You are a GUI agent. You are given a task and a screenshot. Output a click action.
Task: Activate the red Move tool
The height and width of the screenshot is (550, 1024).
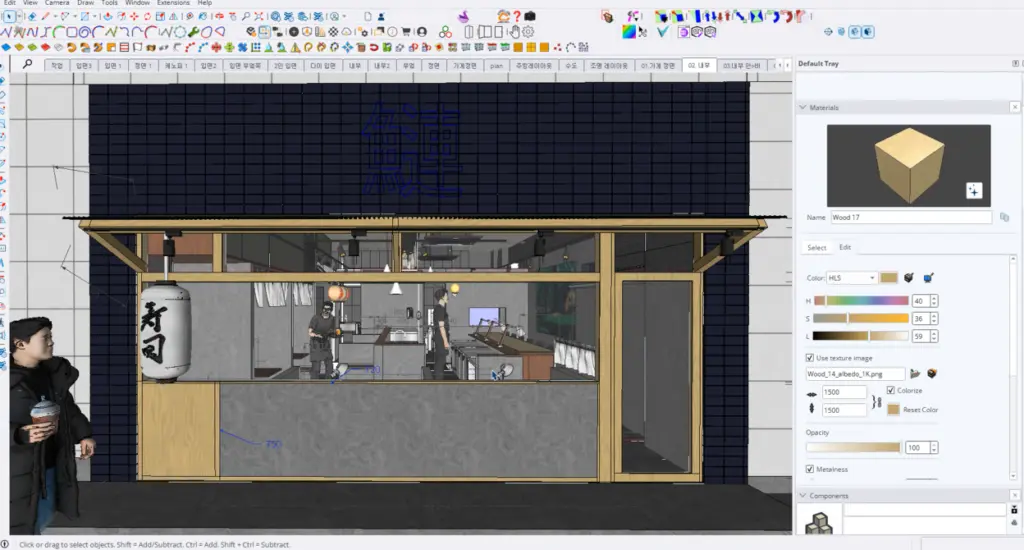click(x=134, y=16)
